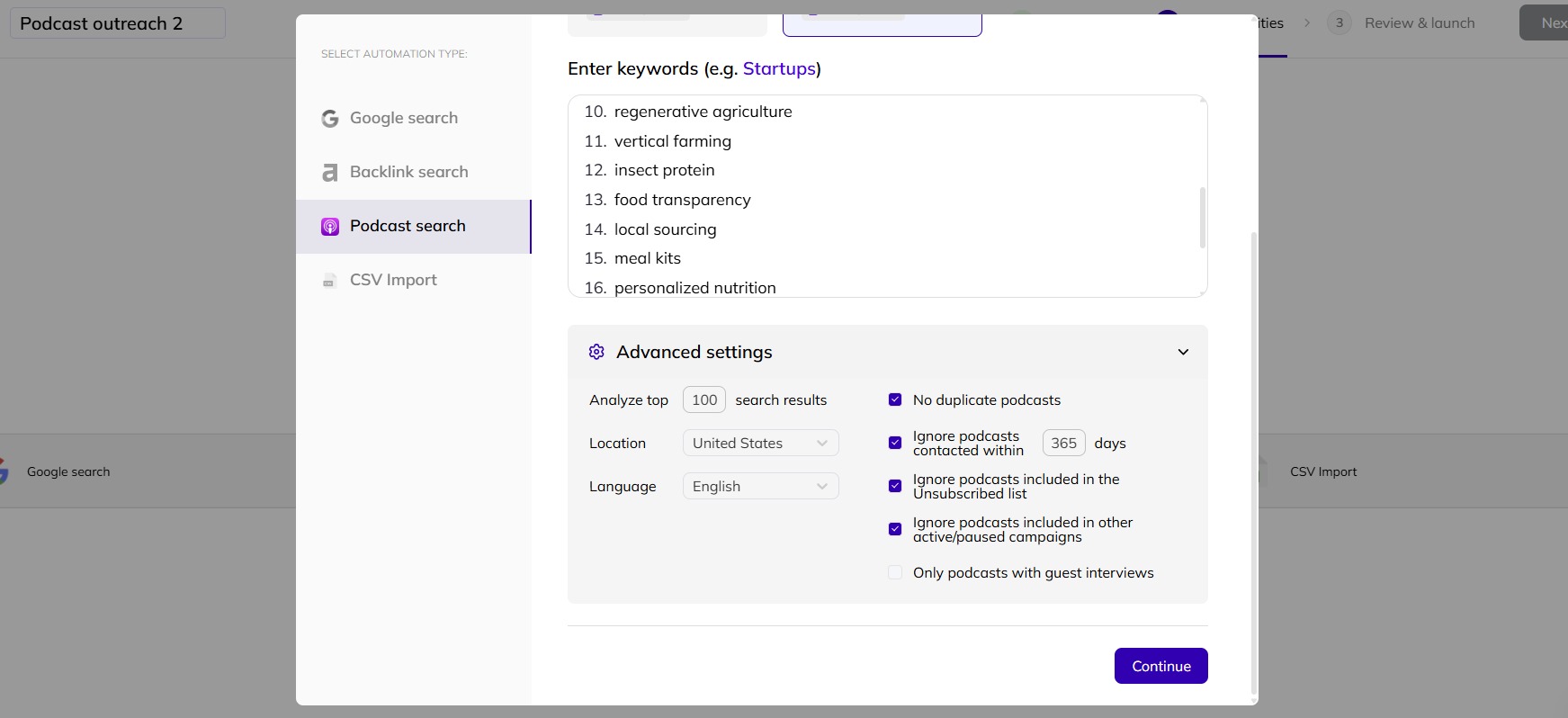1568x718 pixels.
Task: Open the Location United States dropdown
Action: 760,443
